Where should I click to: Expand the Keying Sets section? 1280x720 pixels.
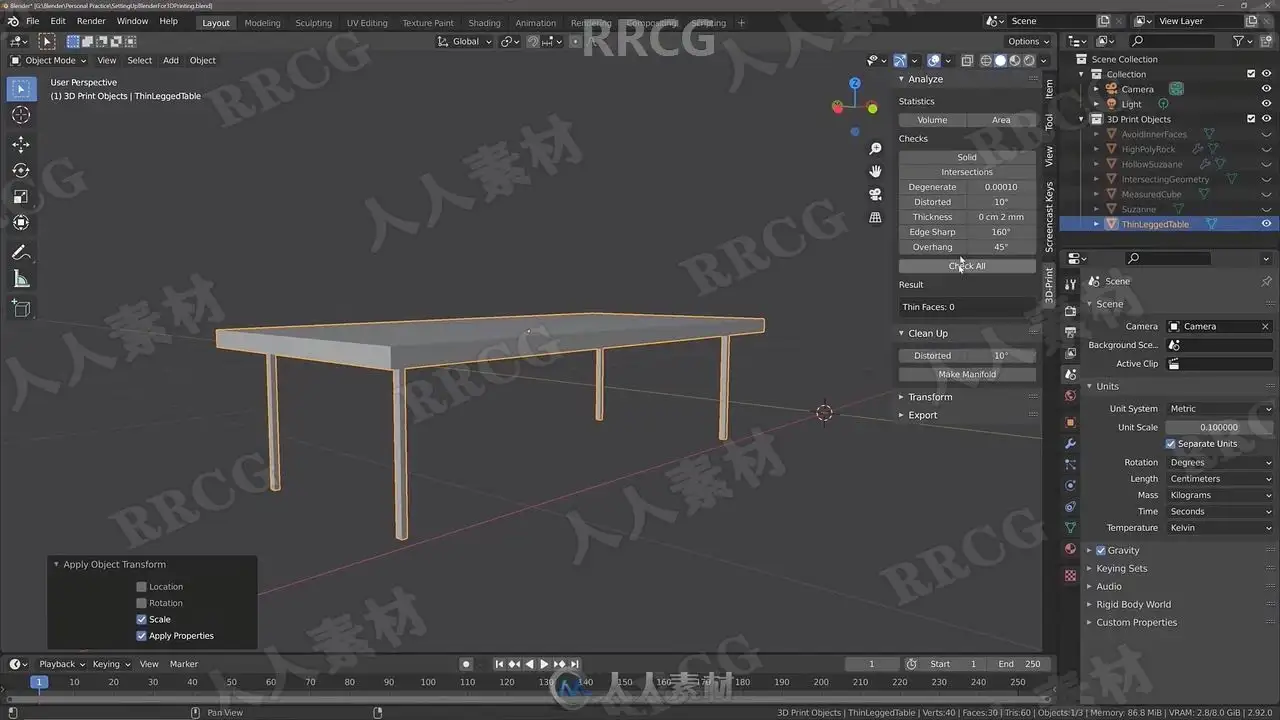[1121, 568]
